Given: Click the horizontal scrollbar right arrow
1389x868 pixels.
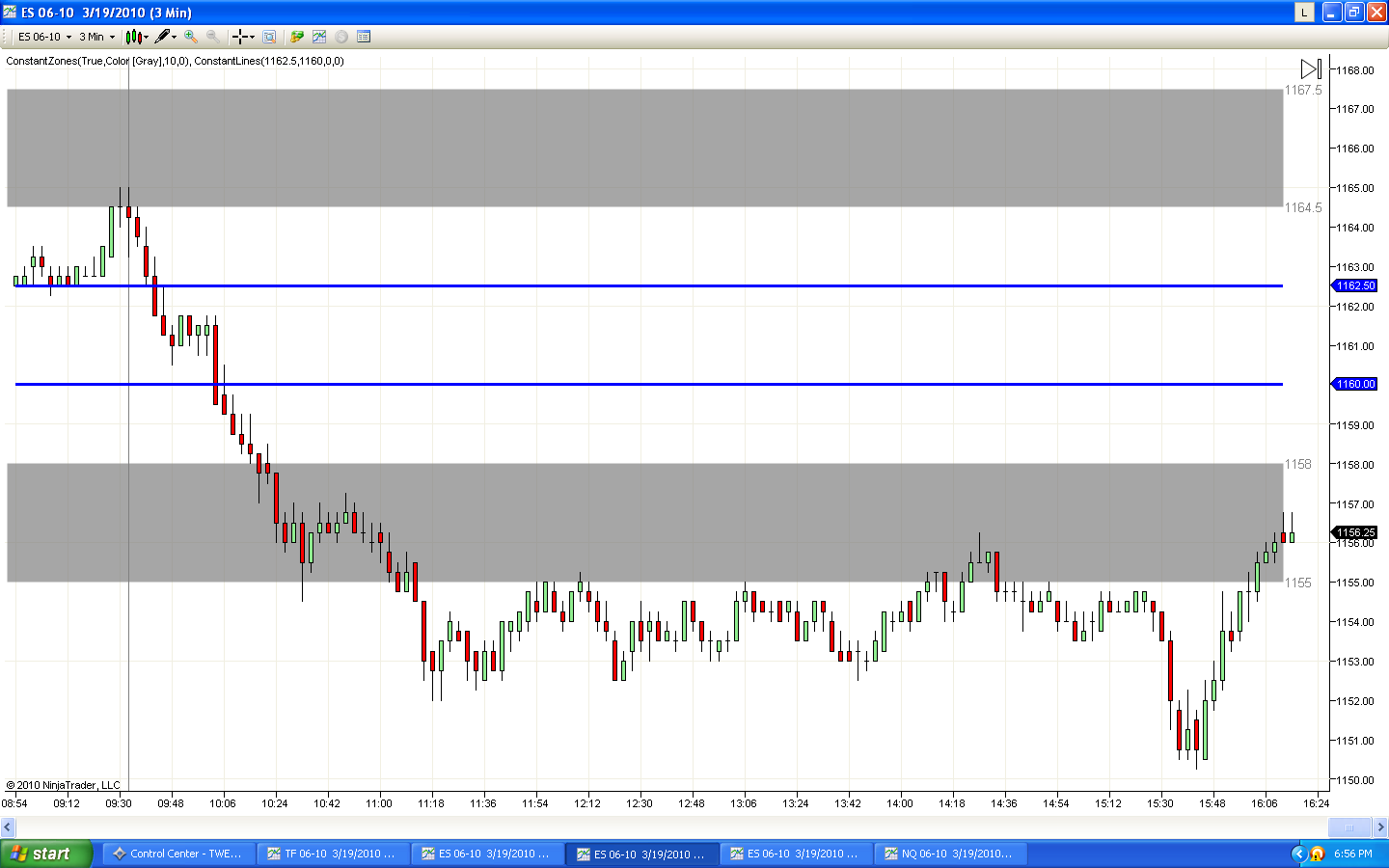Looking at the screenshot, I should pyautogui.click(x=1380, y=827).
